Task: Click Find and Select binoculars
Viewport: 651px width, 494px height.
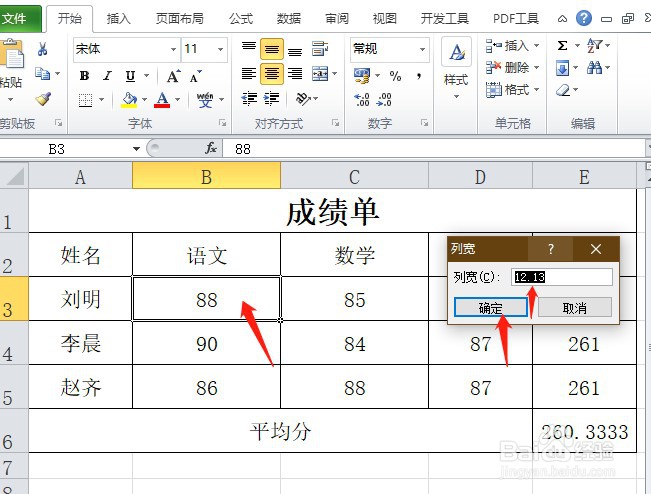Action: pos(595,68)
